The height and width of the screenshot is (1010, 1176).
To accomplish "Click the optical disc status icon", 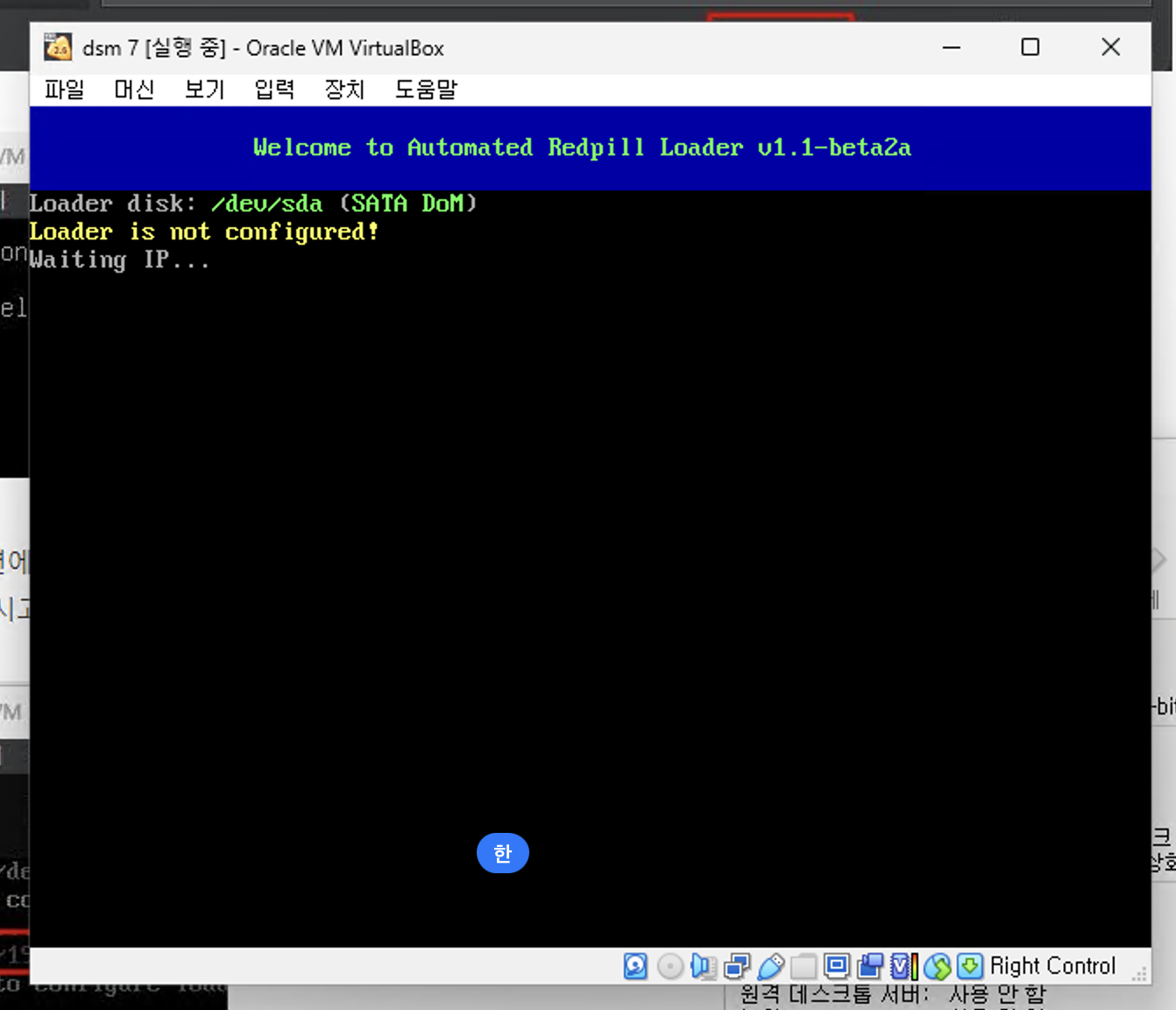I will click(x=670, y=966).
